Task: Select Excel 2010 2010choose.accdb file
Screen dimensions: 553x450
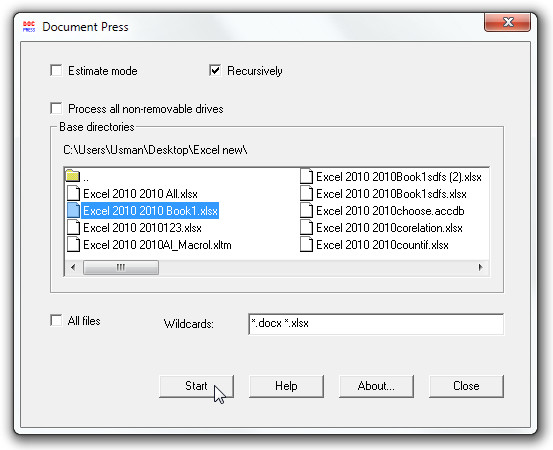Action: [390, 211]
